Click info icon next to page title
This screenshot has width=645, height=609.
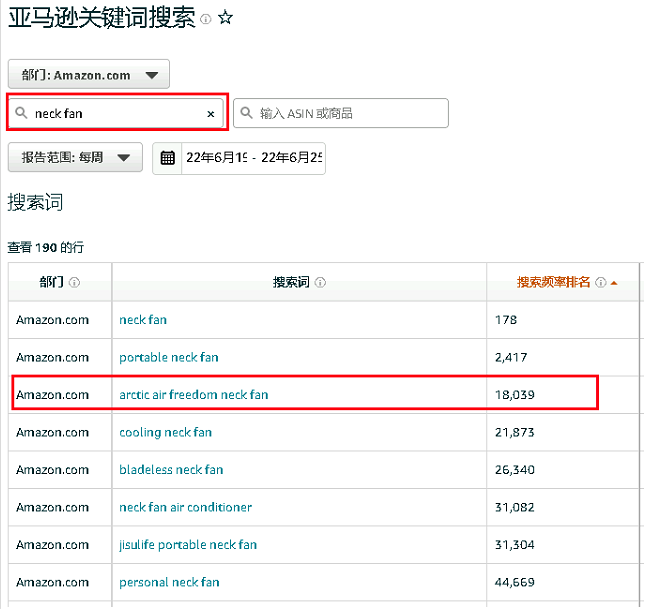206,20
